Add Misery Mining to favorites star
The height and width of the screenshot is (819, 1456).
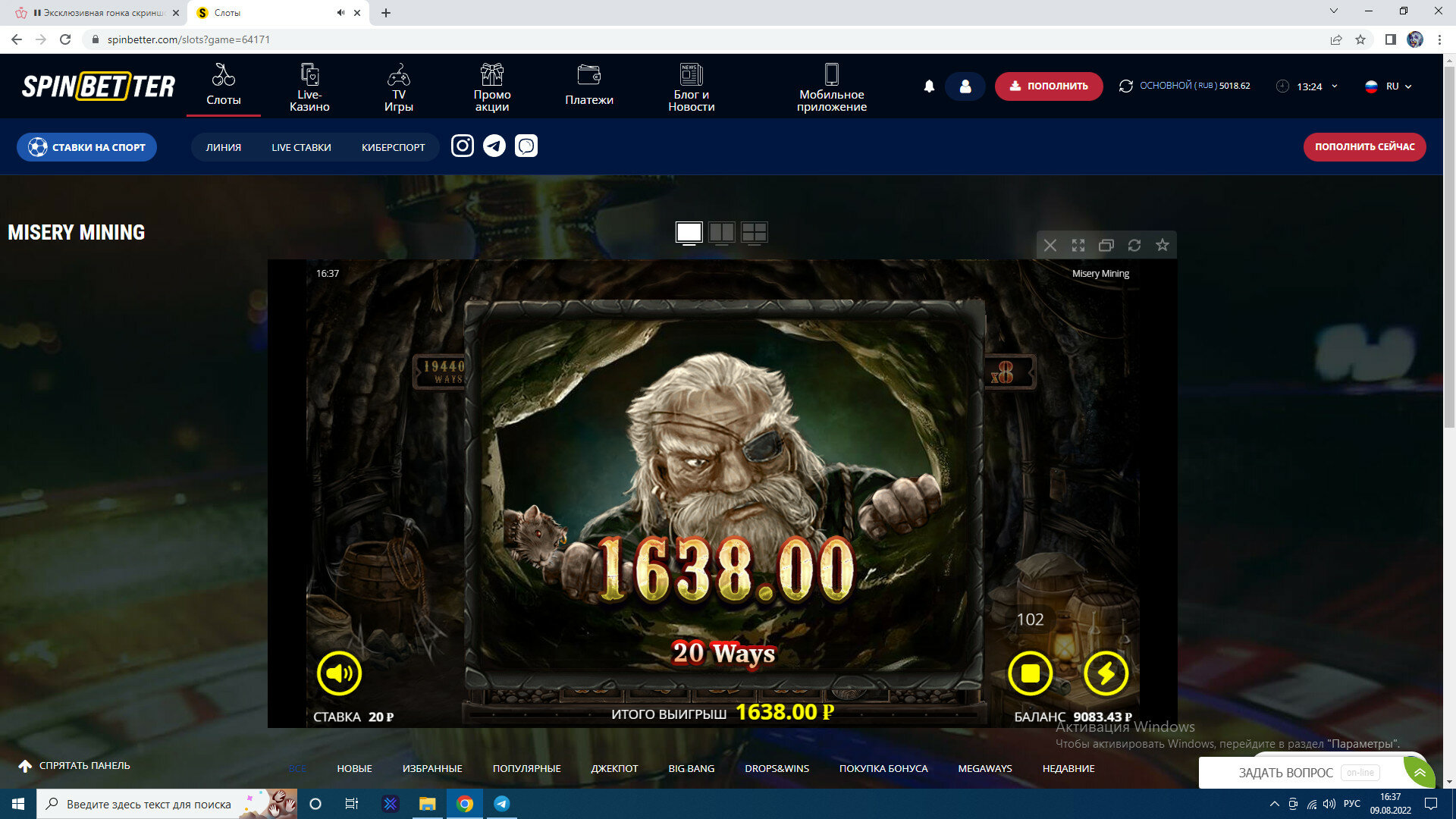click(x=1162, y=245)
